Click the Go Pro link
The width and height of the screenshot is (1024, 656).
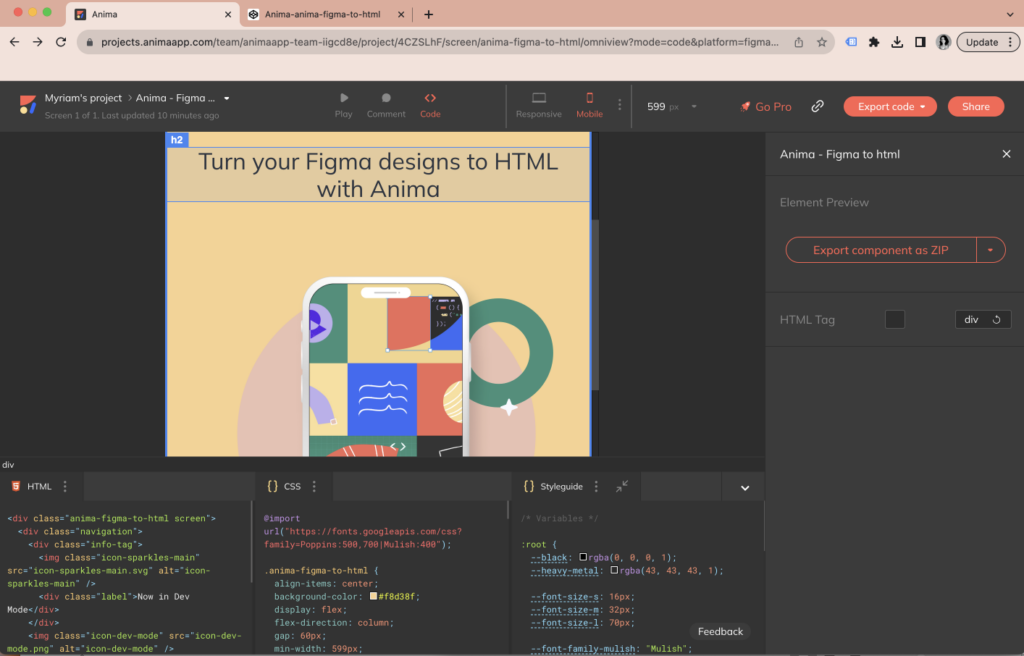click(x=766, y=106)
